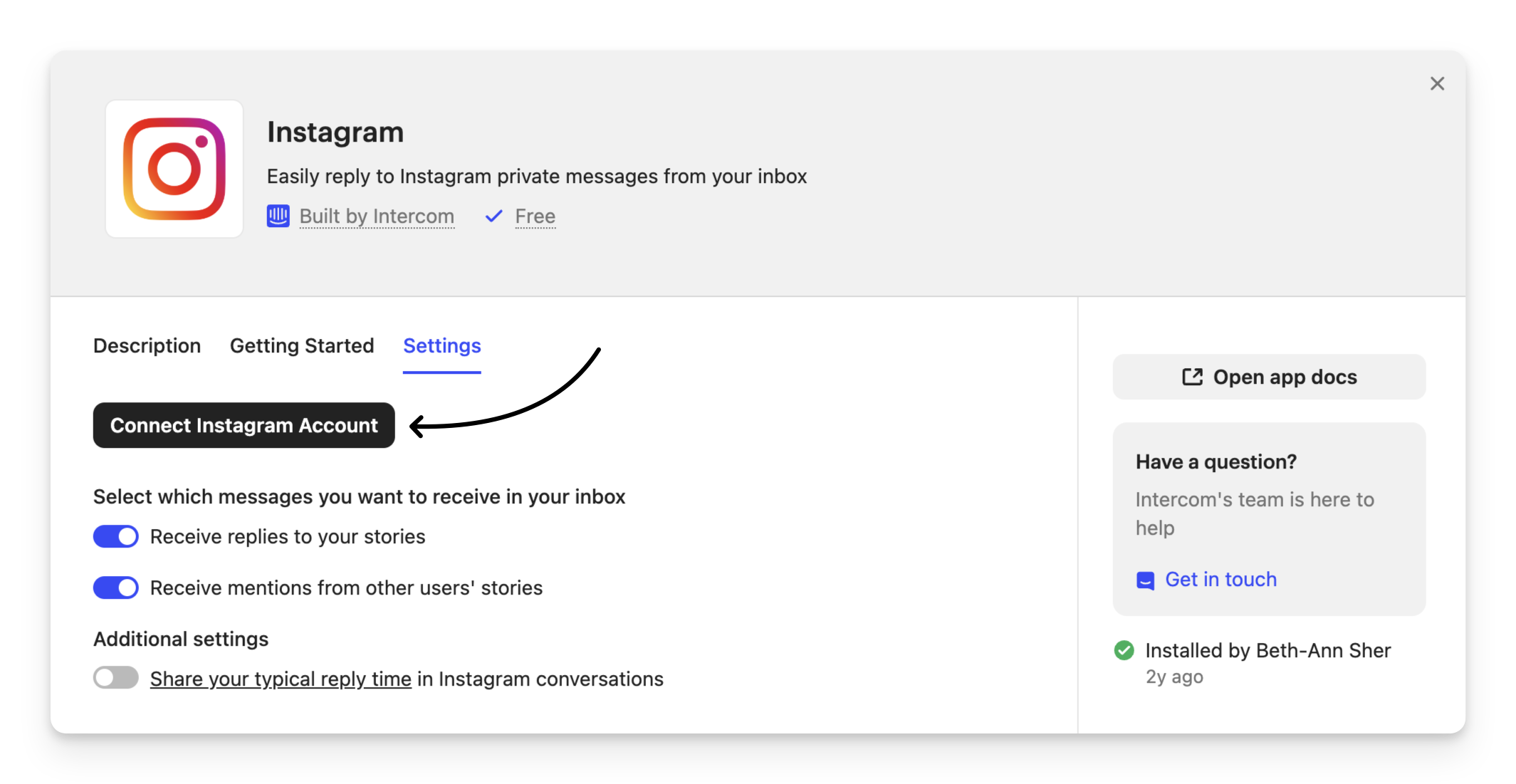Click the 'Have a question?' heading

(x=1216, y=462)
